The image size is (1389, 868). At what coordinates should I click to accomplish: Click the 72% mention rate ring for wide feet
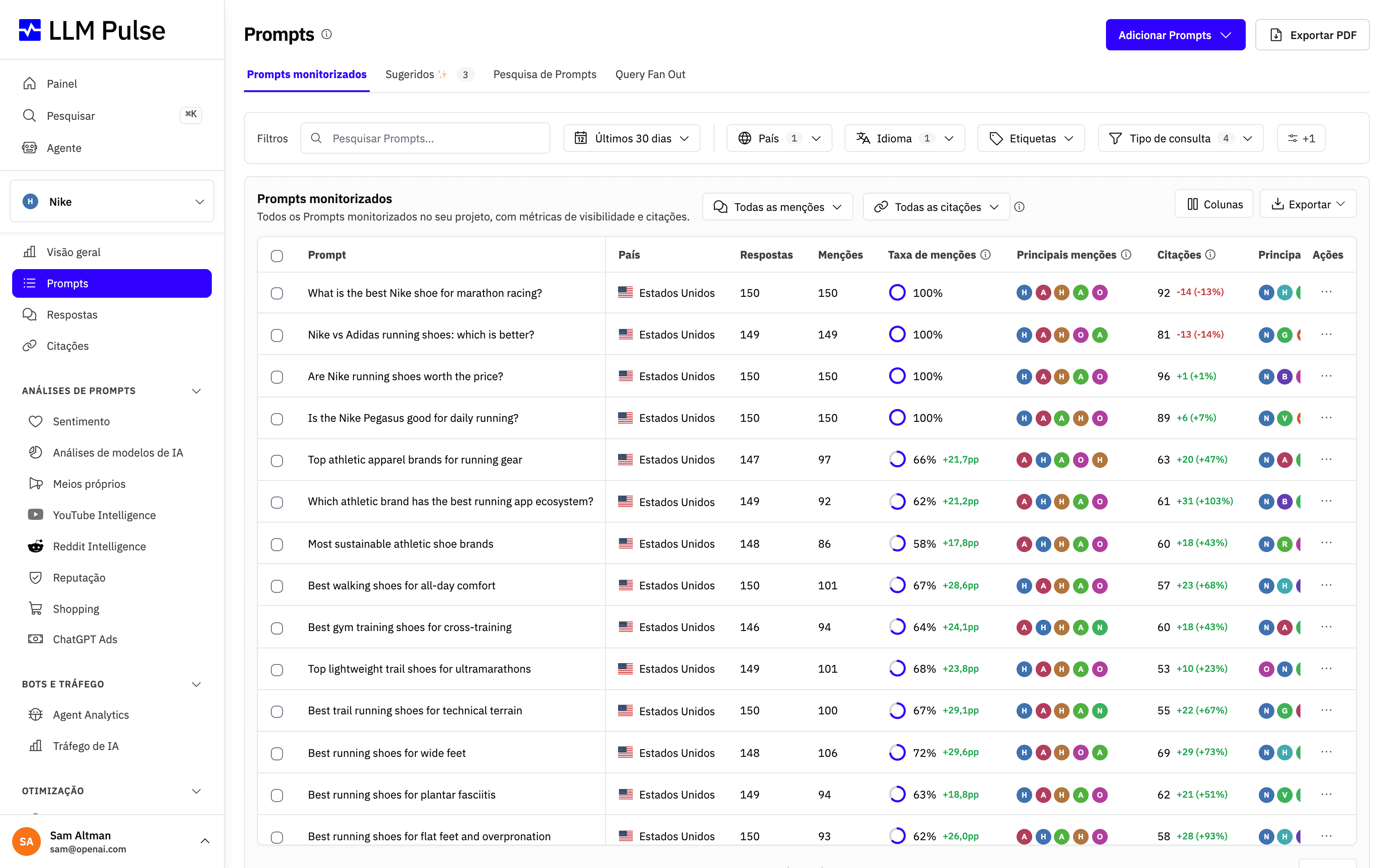tap(897, 753)
